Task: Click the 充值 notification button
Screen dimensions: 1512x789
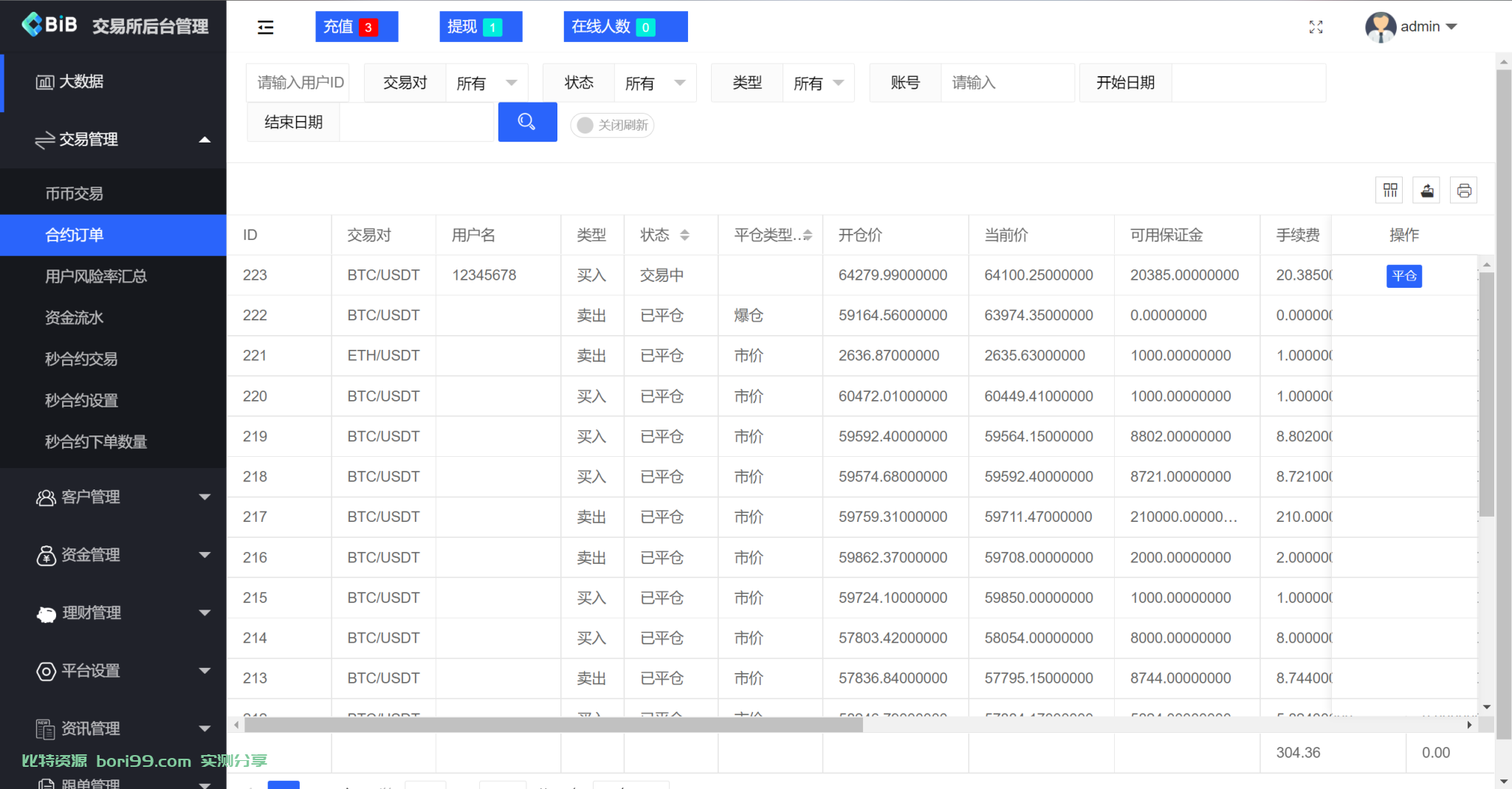Action: [357, 27]
